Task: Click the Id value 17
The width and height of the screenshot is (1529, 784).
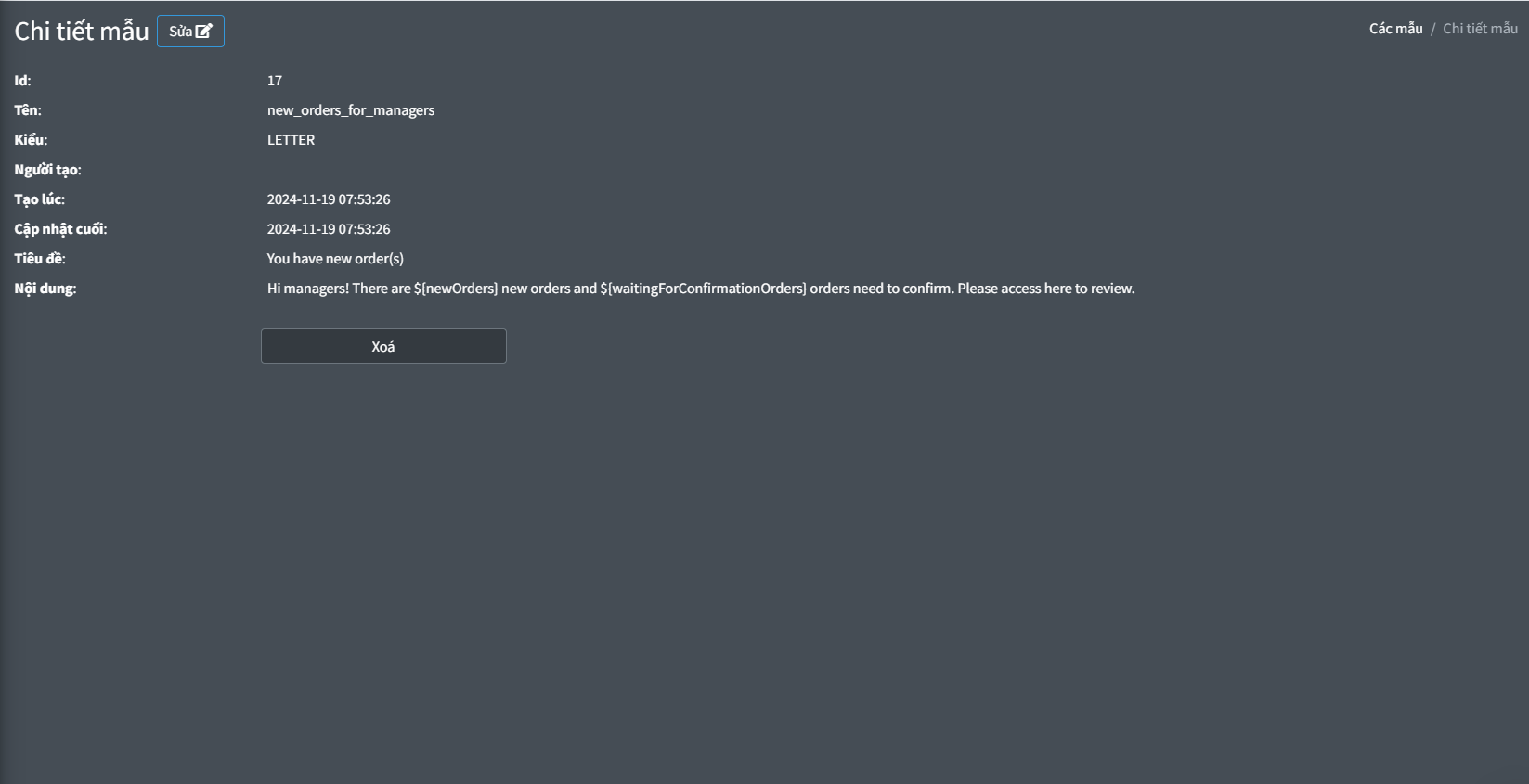Action: coord(275,80)
